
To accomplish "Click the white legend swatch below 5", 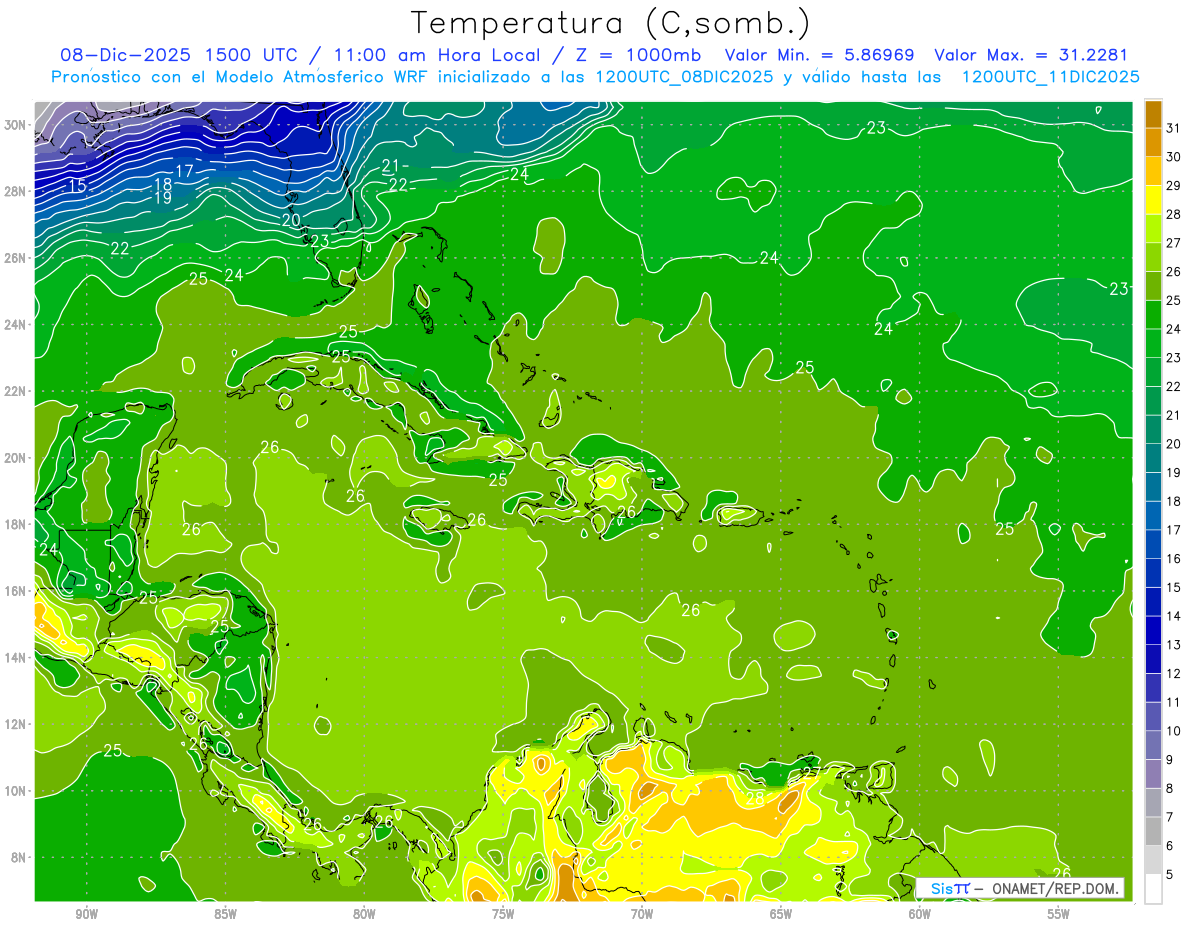I will tap(1153, 888).
